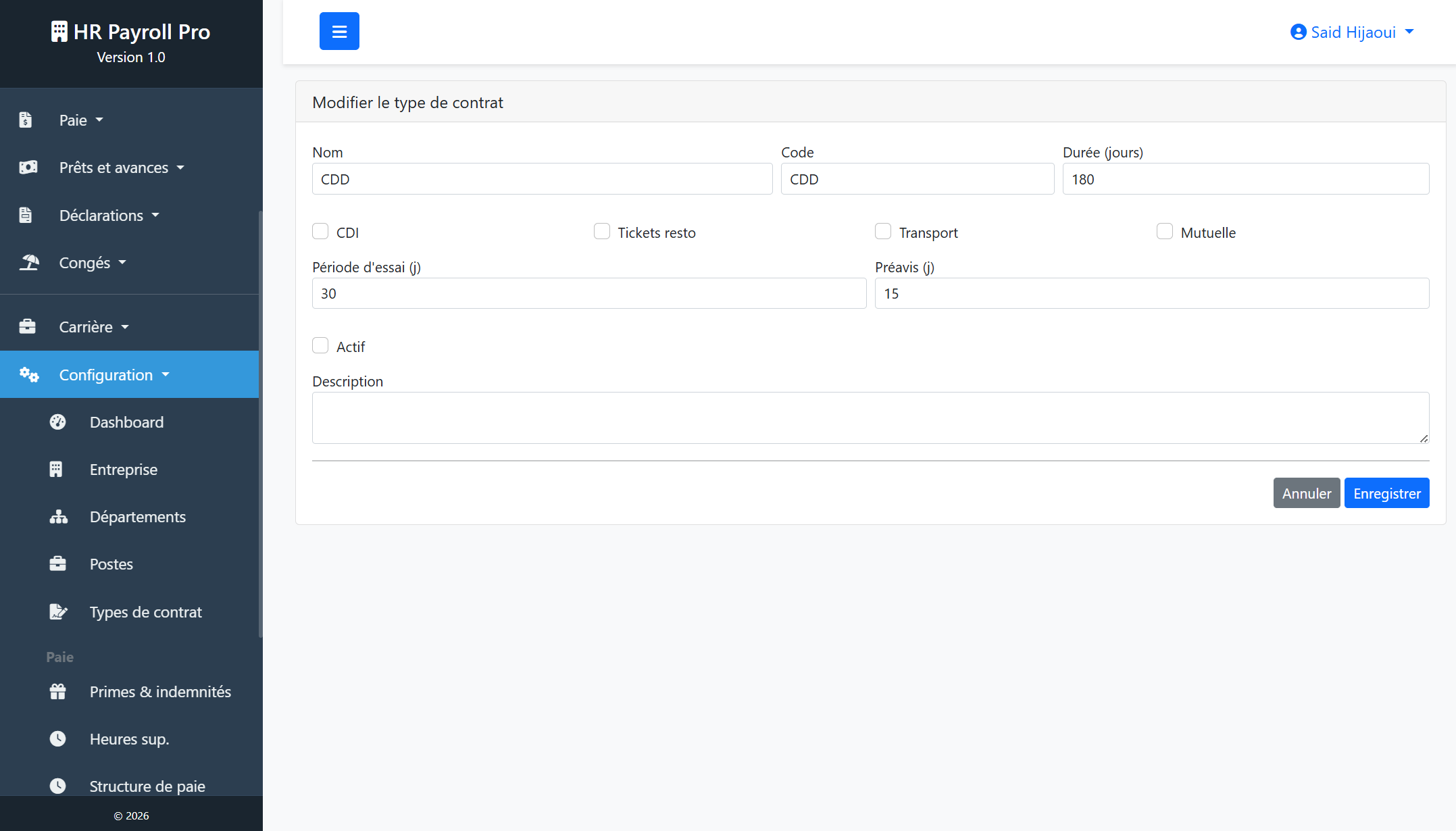1456x831 pixels.
Task: Expand the Prêts et avances menu
Action: (x=130, y=168)
